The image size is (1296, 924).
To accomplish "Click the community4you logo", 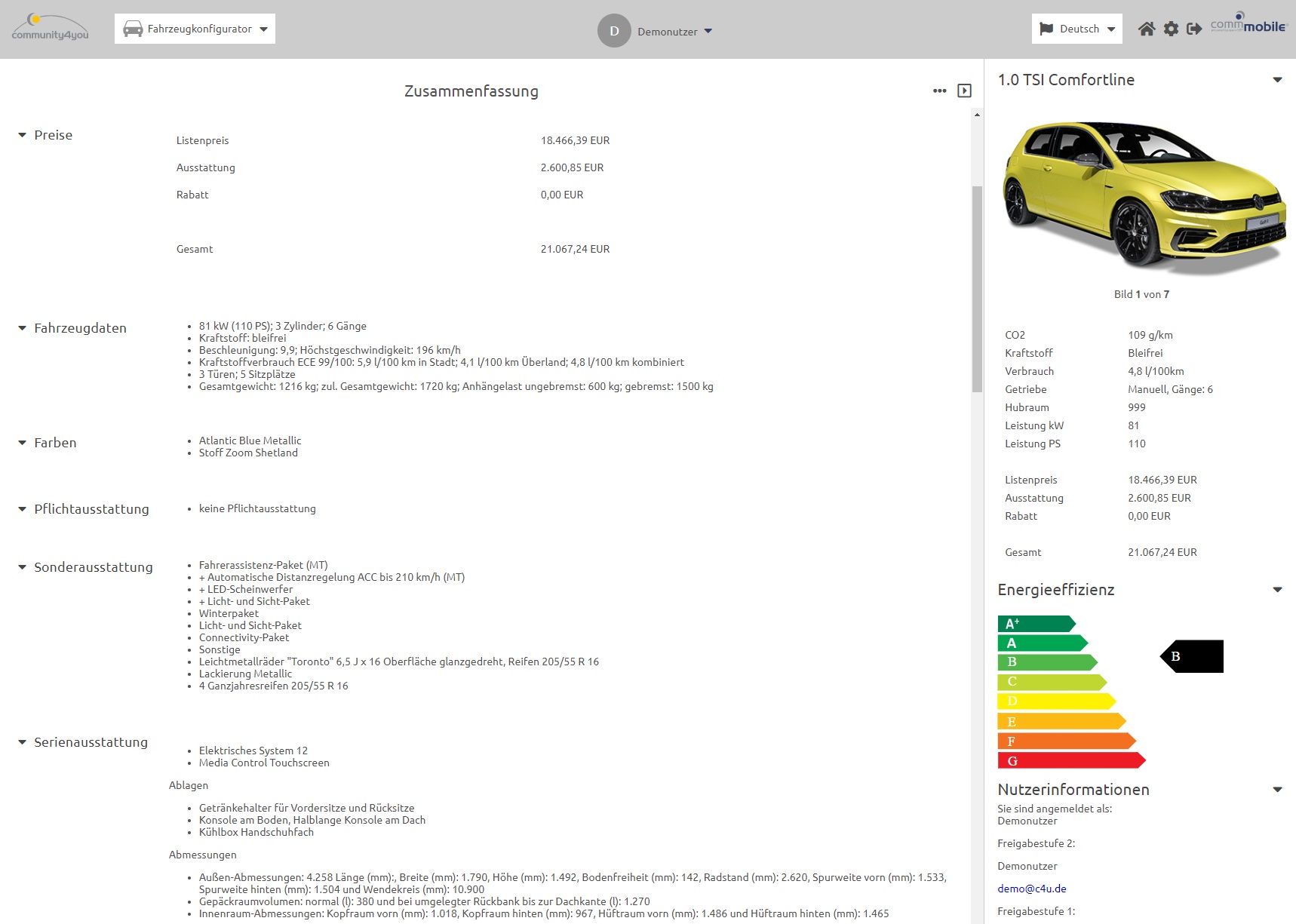I will click(50, 28).
